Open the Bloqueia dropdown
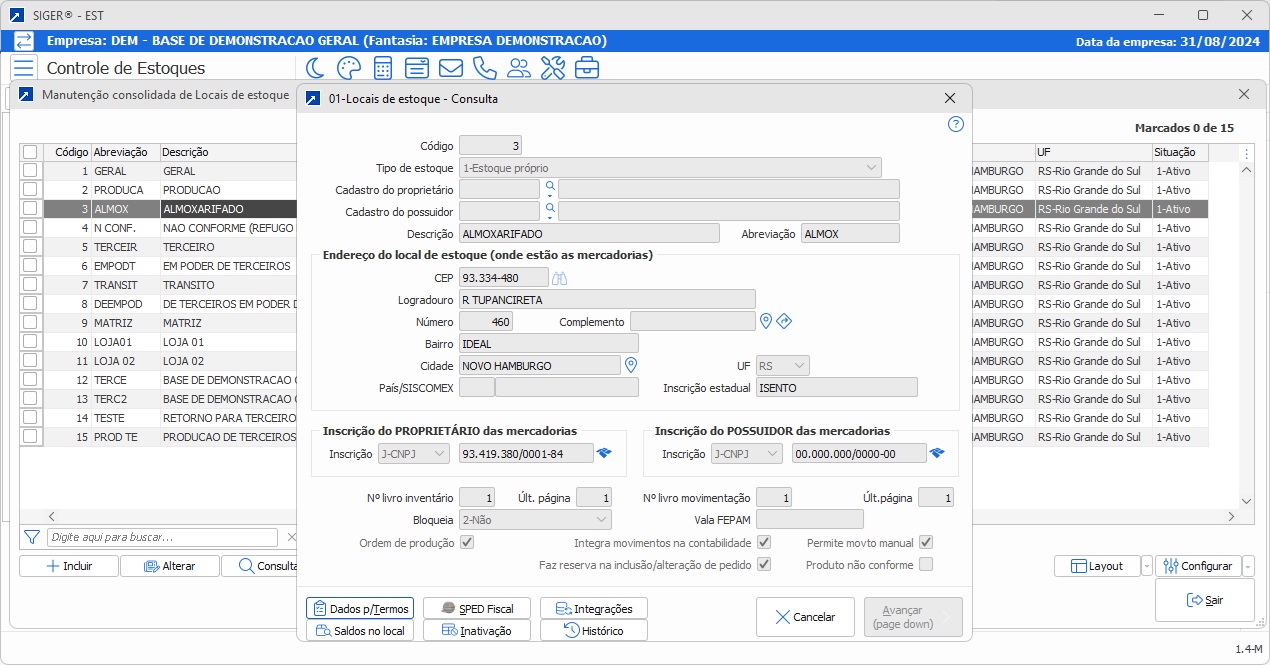The height and width of the screenshot is (665, 1270). pos(601,520)
